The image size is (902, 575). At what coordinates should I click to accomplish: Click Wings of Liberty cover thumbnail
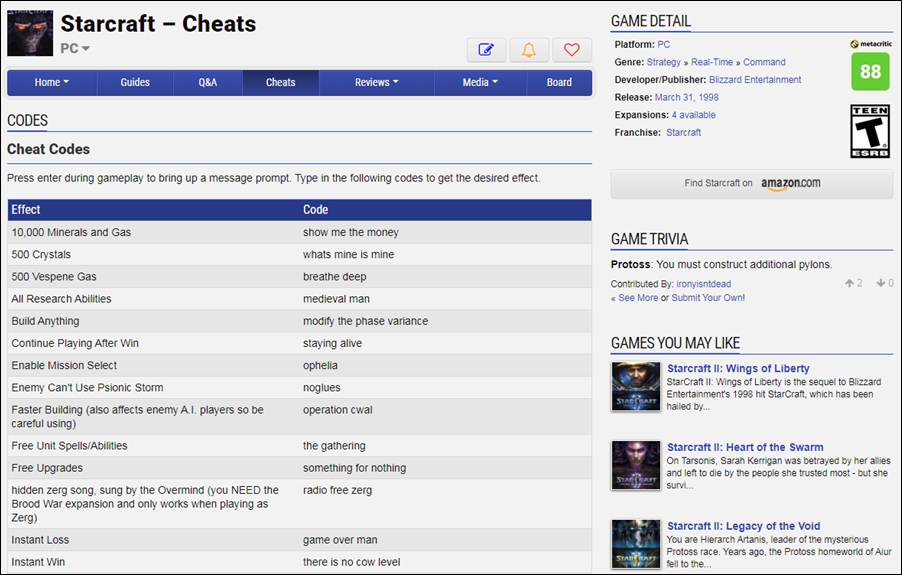[x=636, y=386]
